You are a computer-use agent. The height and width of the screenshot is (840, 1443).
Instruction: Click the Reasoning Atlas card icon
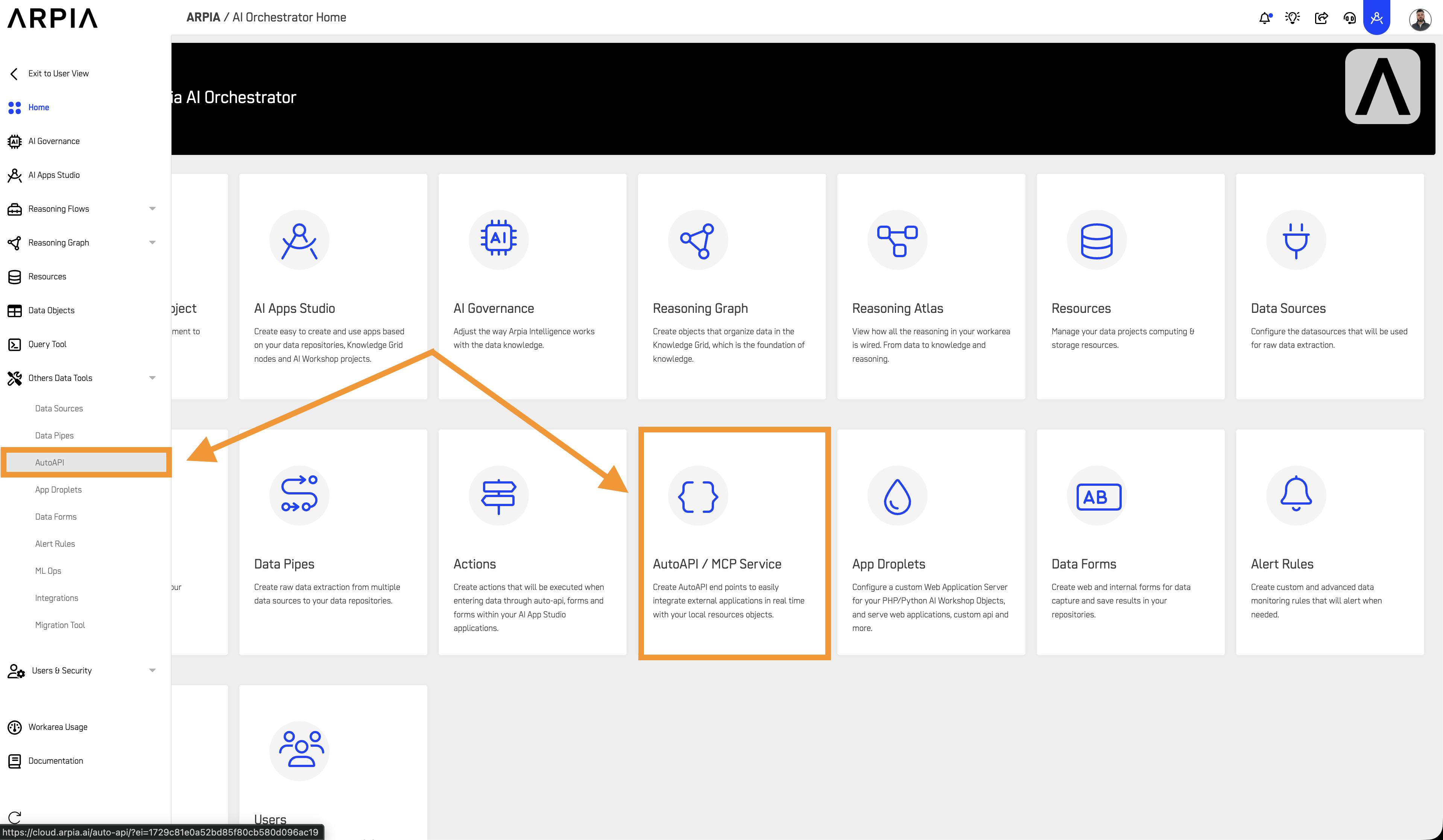tap(897, 240)
